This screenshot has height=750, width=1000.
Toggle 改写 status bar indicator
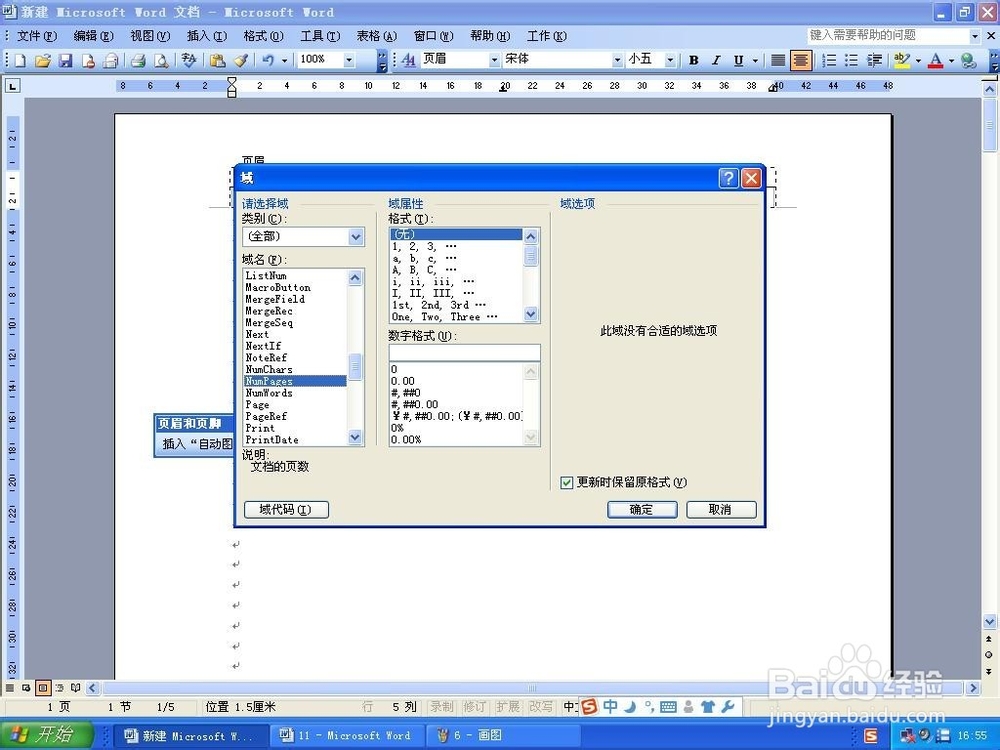click(541, 707)
